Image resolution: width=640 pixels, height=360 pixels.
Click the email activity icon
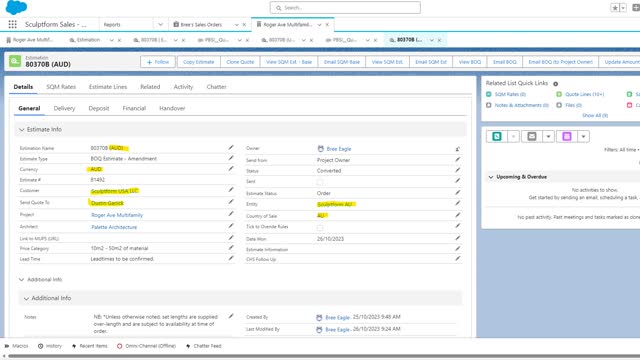tap(532, 136)
